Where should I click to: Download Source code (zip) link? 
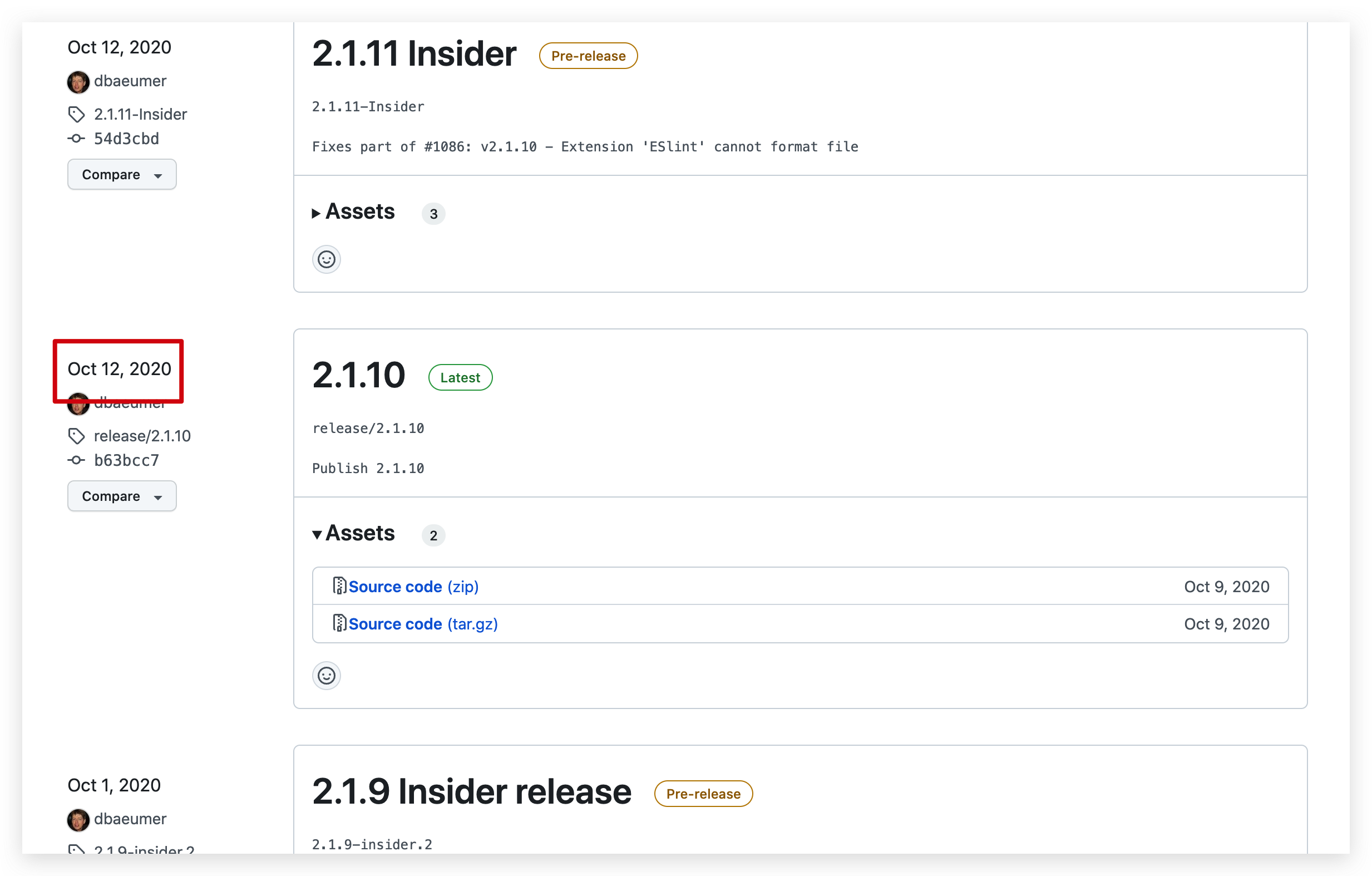[413, 587]
